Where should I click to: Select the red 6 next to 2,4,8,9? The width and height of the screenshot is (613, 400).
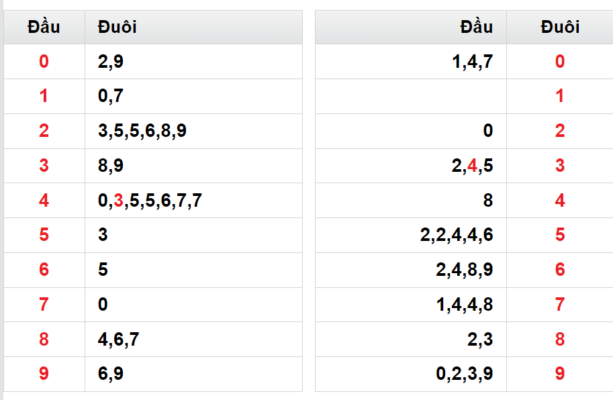560,270
